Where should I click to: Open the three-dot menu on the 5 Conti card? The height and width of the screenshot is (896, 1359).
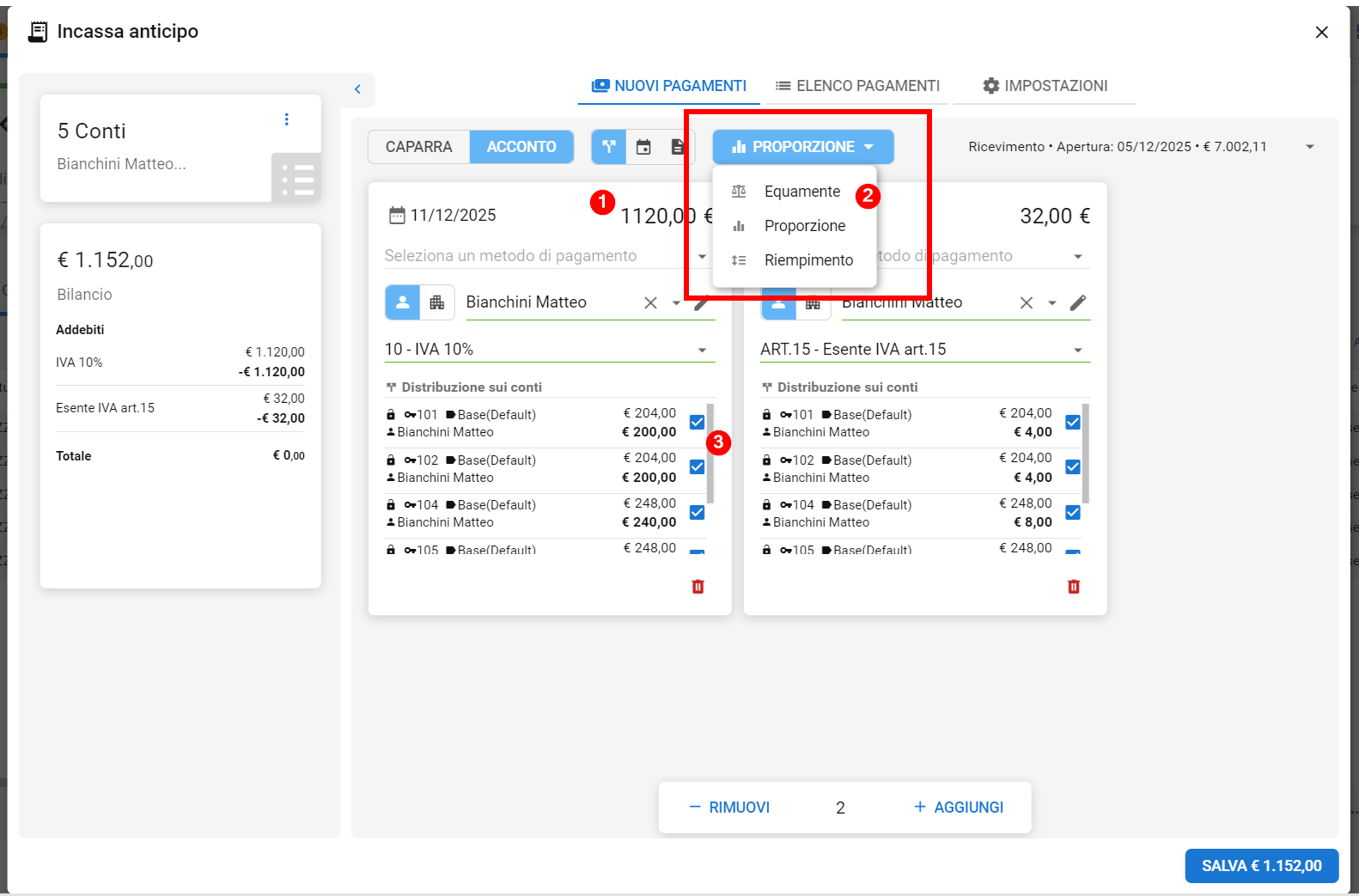[287, 119]
